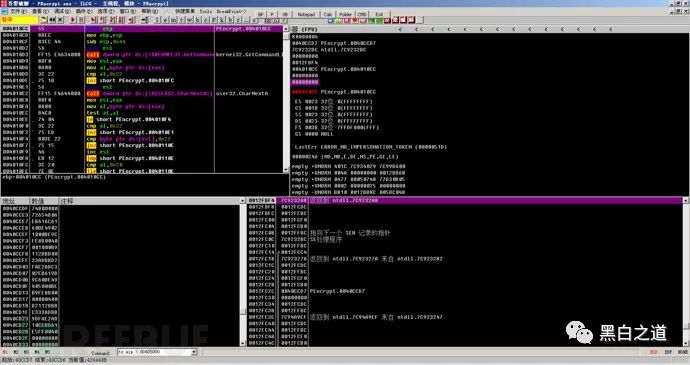
Task: Open the Command bar dropdown arrow
Action: [x=194, y=352]
